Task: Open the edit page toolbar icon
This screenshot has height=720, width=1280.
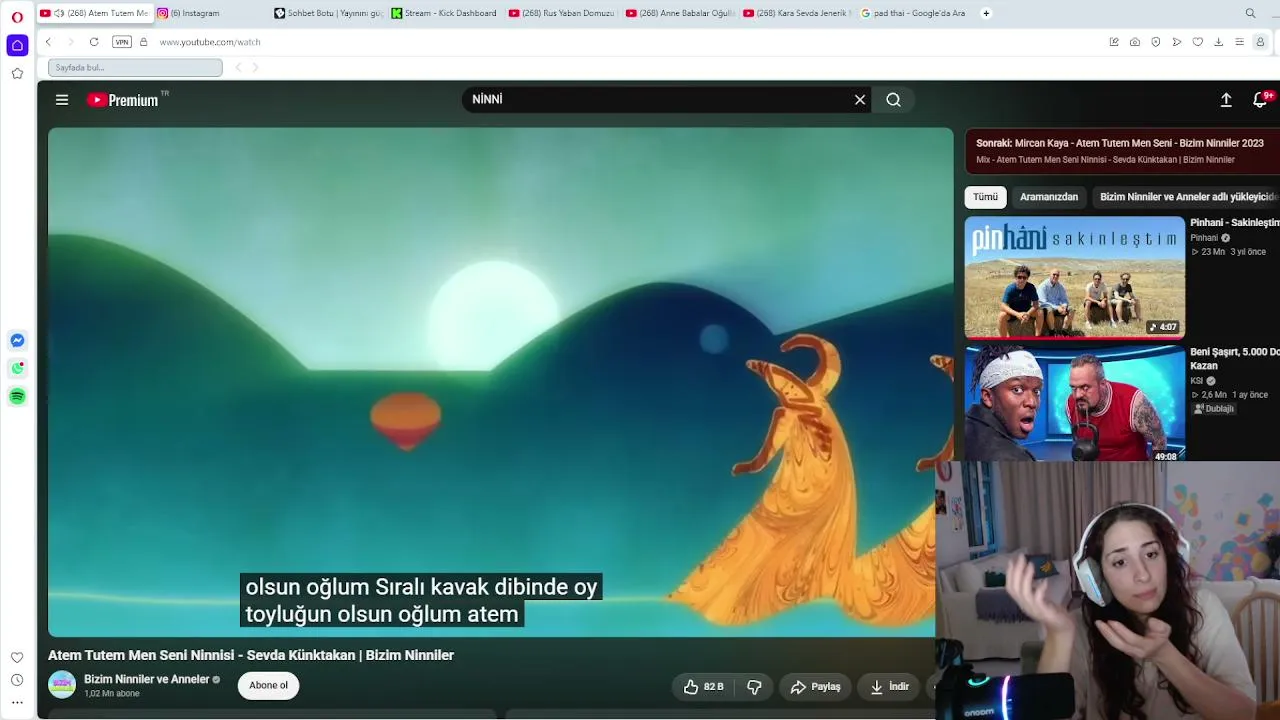Action: (1114, 42)
